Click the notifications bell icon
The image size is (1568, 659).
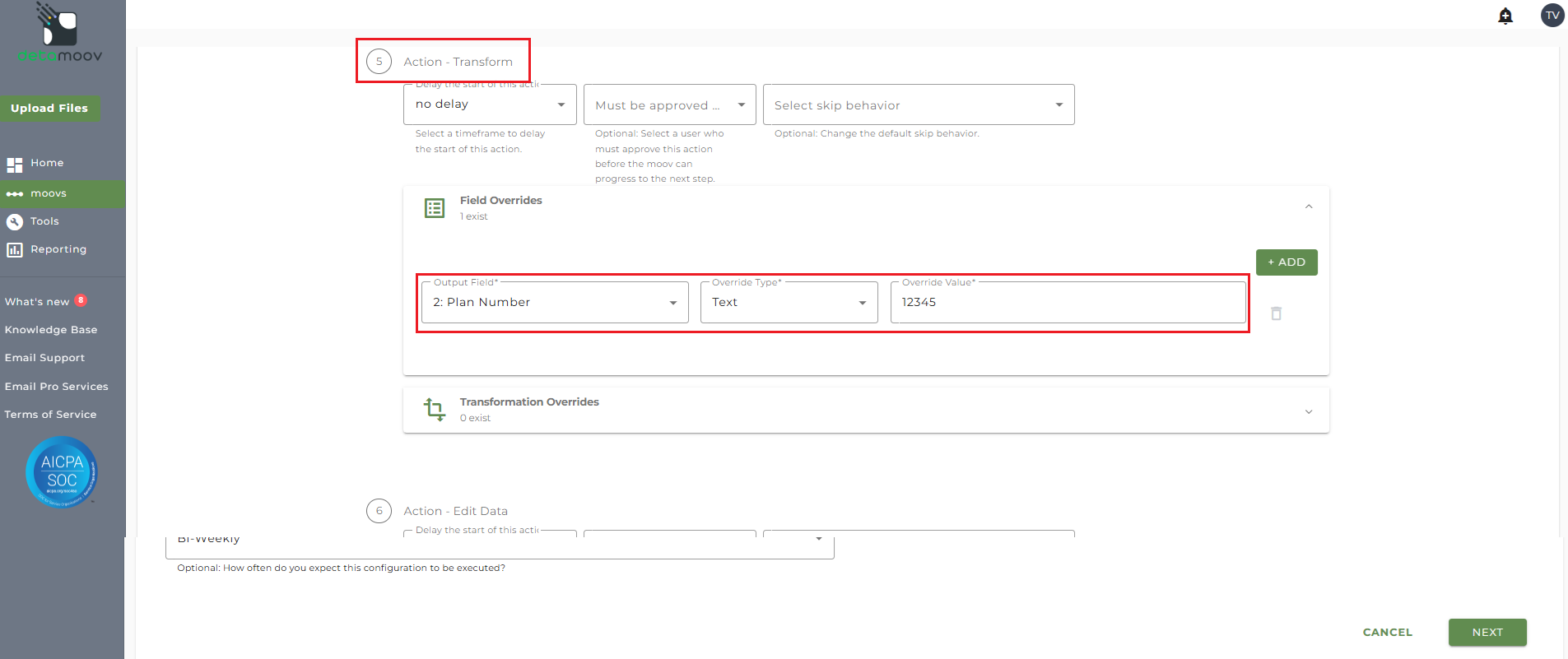point(1505,16)
